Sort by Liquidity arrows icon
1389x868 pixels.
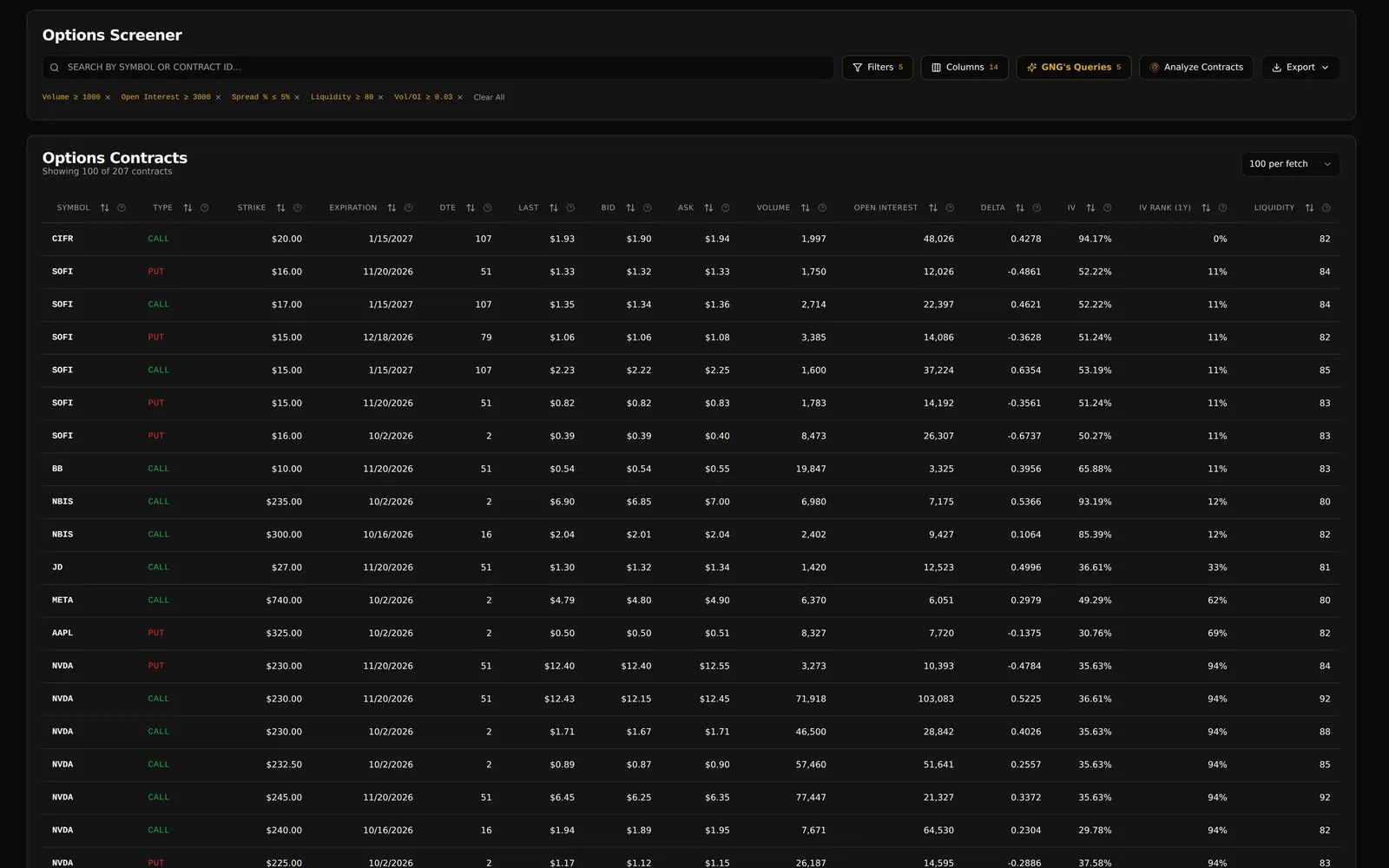click(x=1309, y=208)
